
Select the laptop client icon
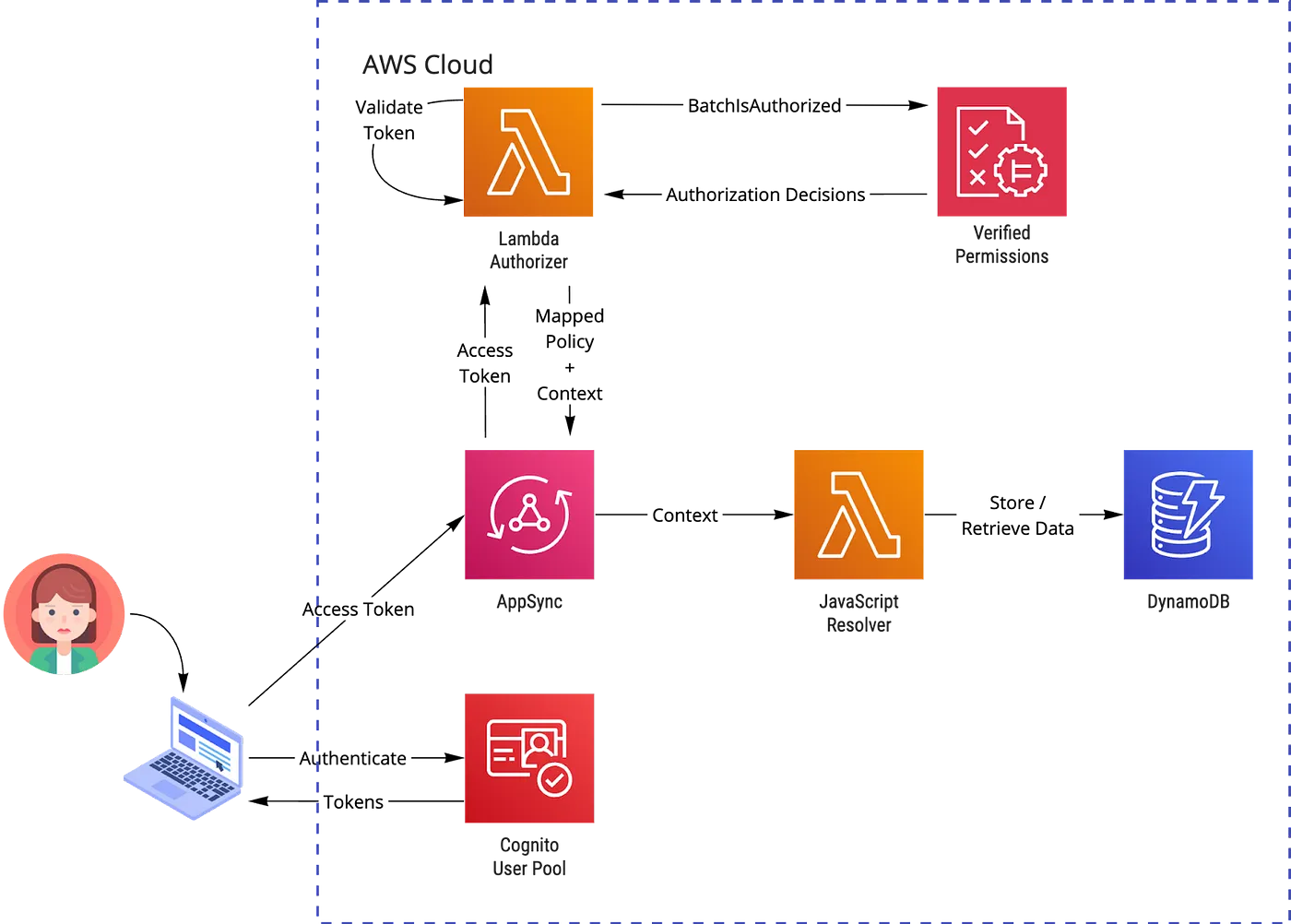pyautogui.click(x=184, y=758)
